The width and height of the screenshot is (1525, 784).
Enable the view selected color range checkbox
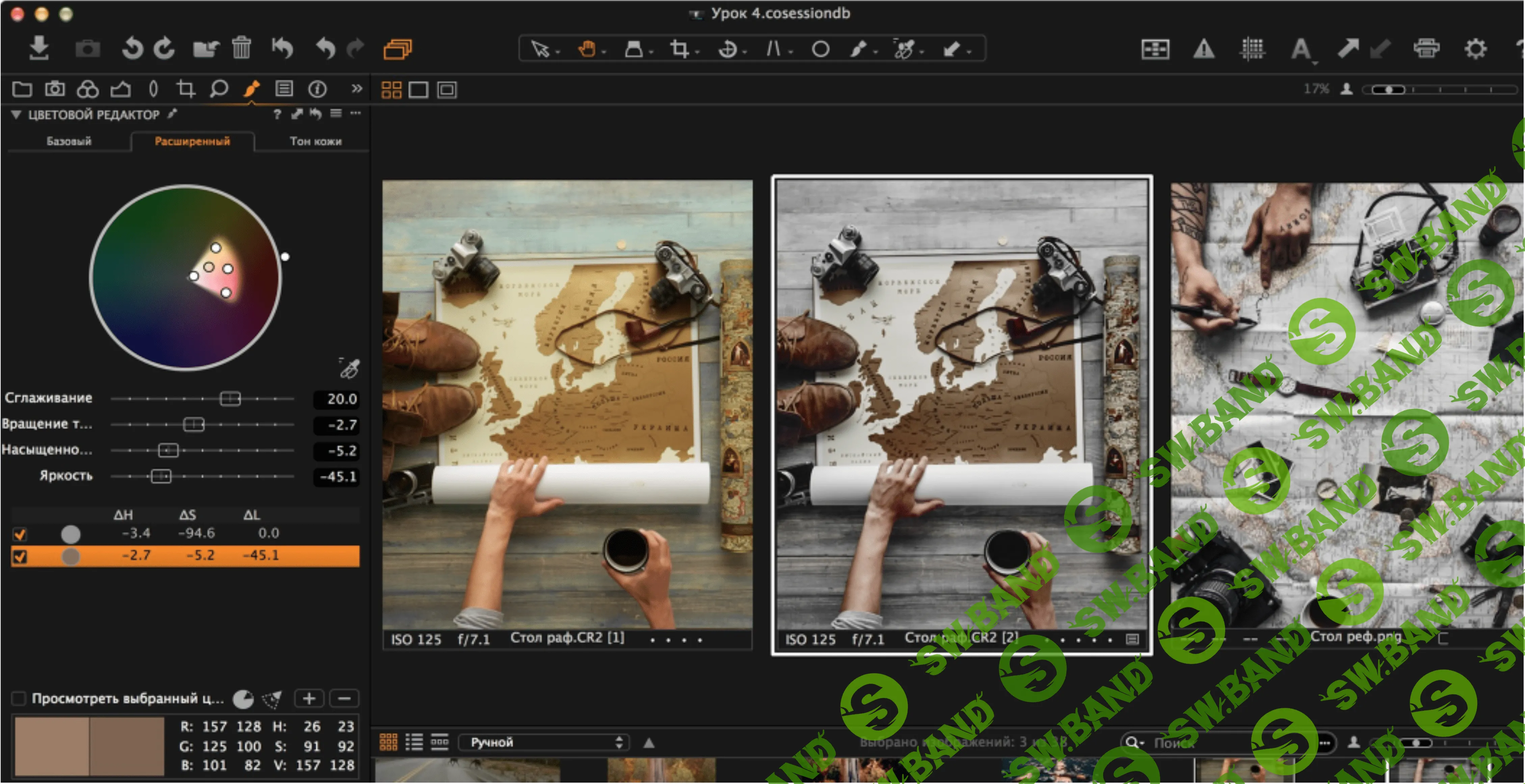click(x=19, y=698)
